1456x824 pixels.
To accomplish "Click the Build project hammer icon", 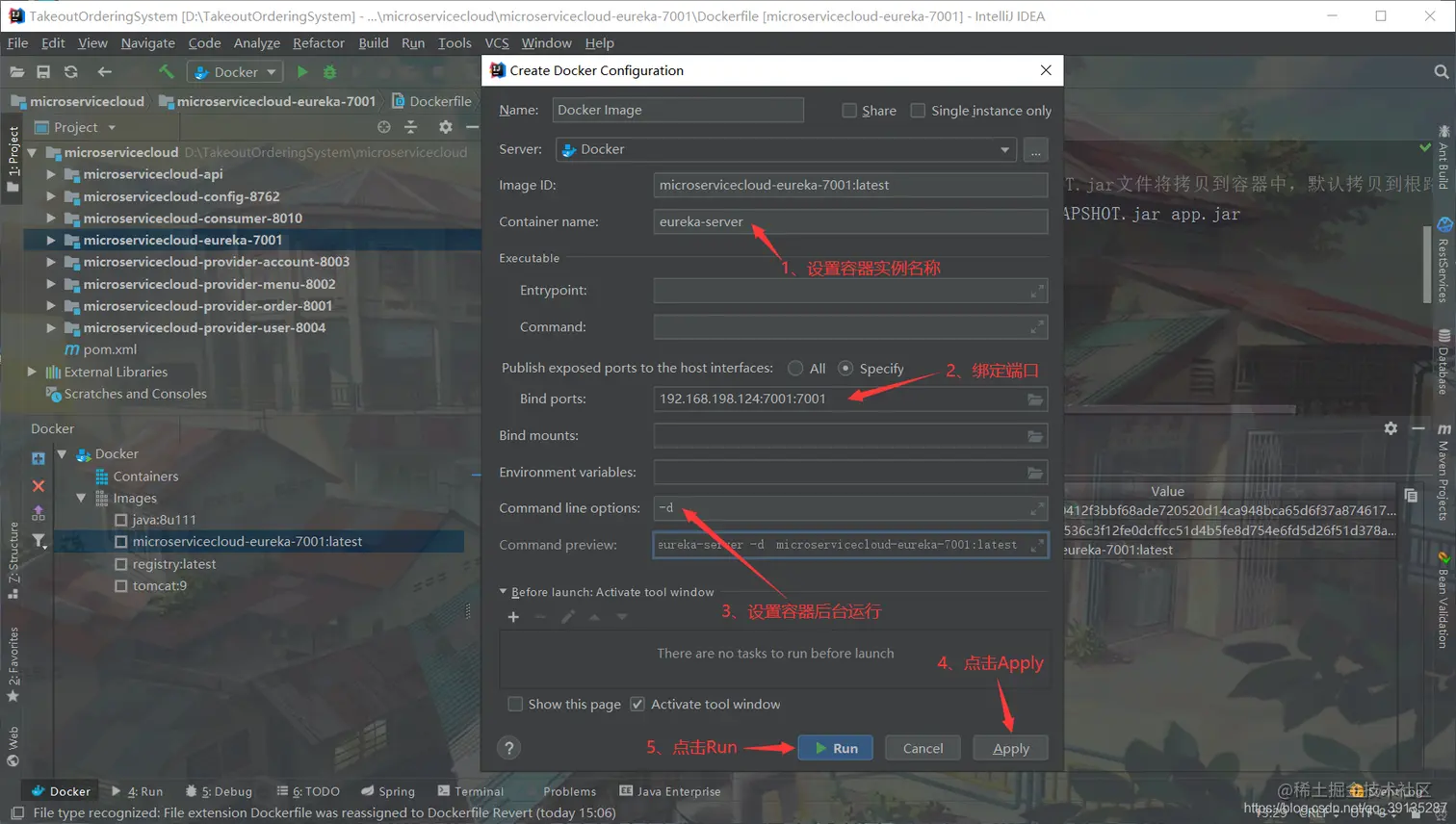I will click(167, 72).
